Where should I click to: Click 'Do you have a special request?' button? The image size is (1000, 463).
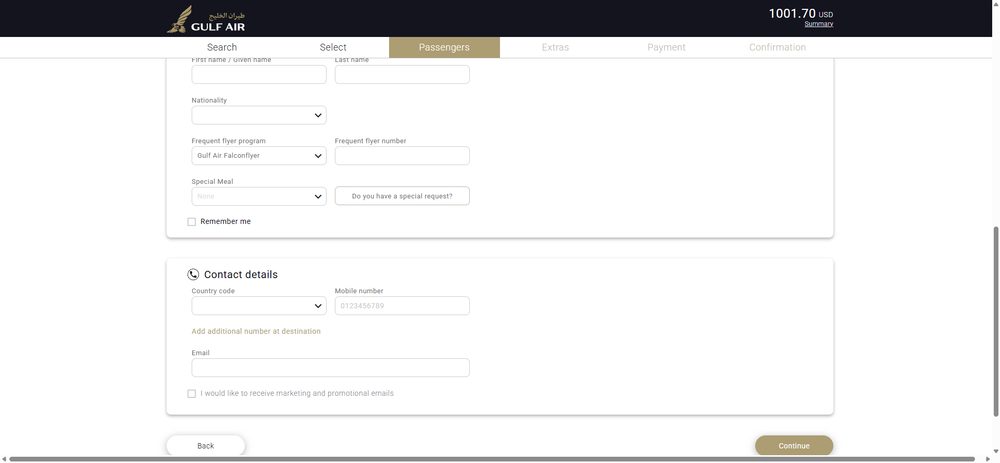pos(402,196)
